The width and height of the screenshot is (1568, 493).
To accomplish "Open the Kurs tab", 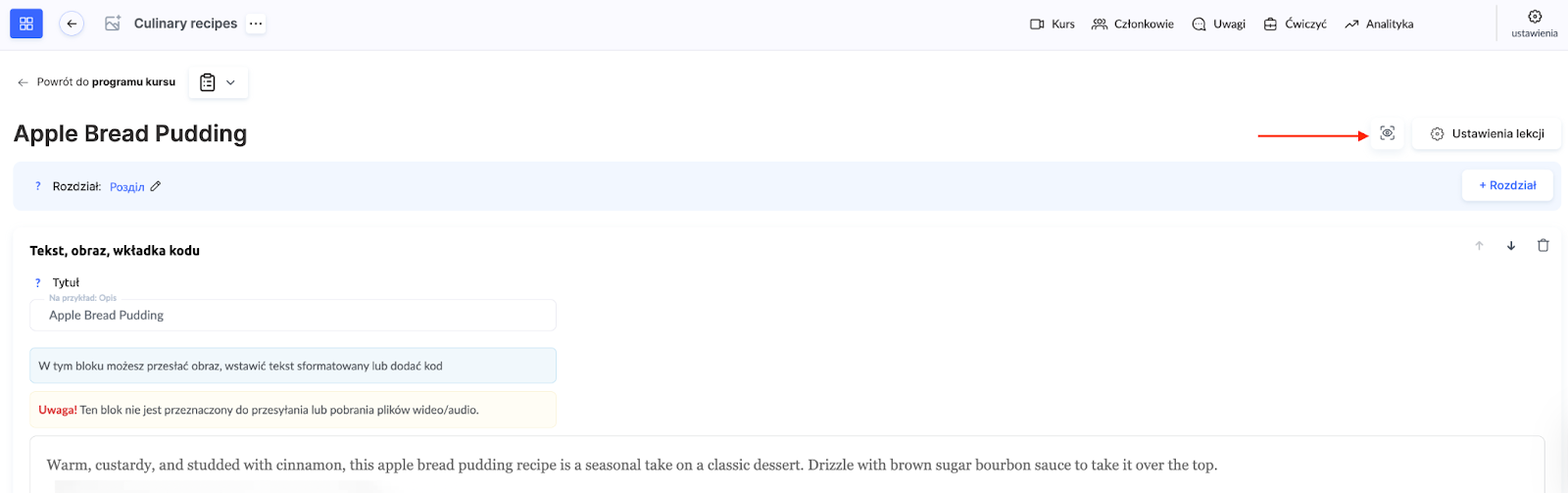I will 1053,25.
